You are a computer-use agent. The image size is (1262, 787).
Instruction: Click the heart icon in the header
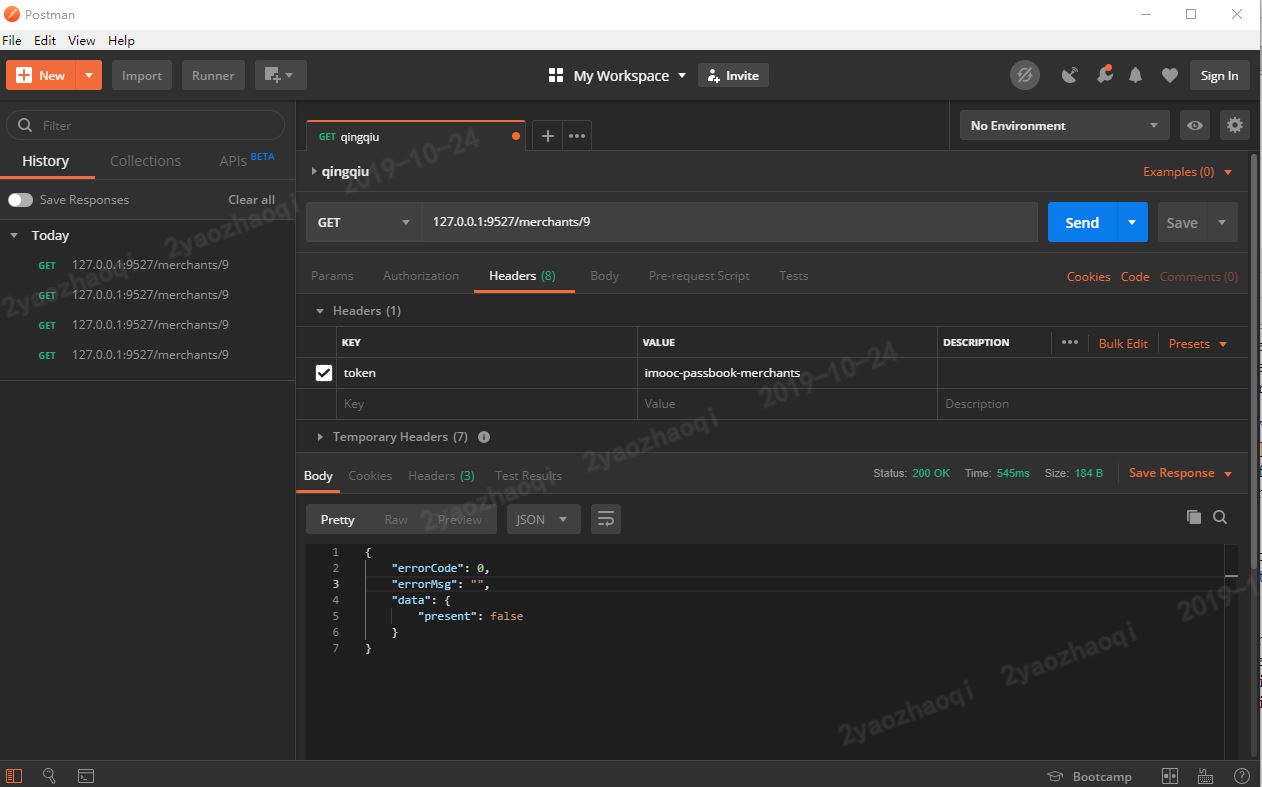[1169, 75]
